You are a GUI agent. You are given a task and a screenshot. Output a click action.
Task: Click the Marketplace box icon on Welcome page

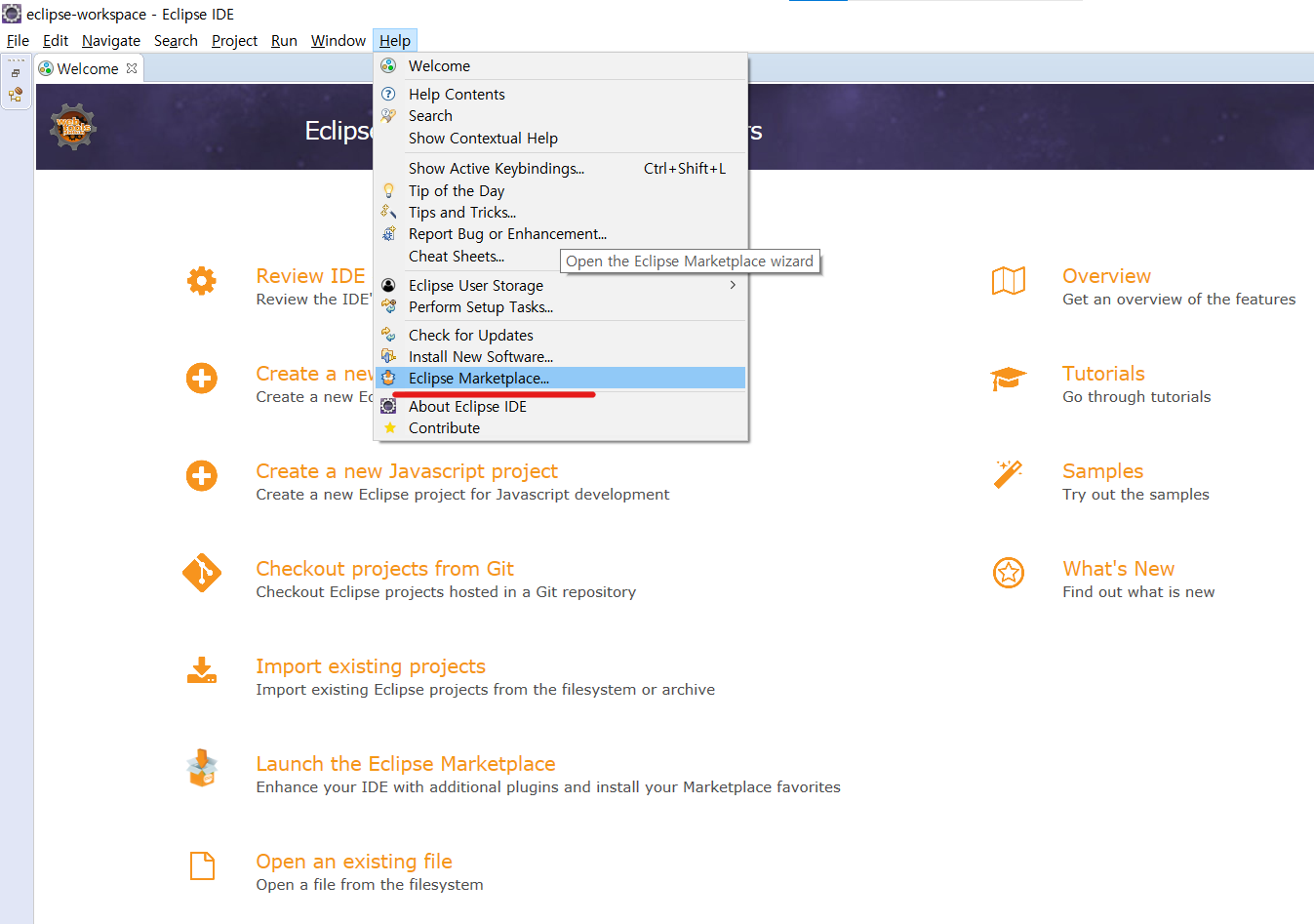pos(202,768)
